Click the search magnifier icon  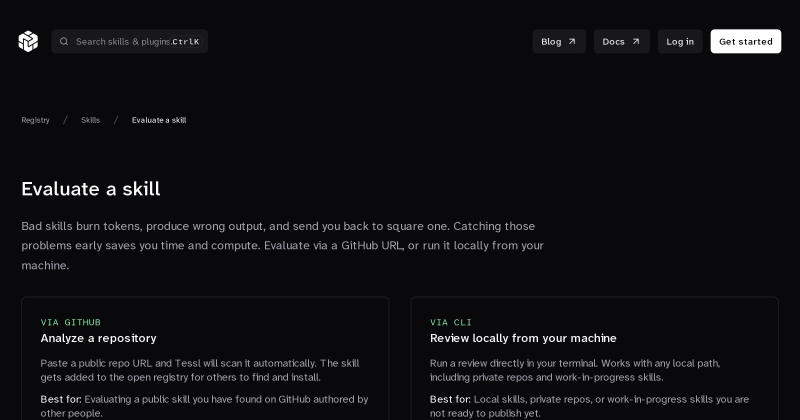pyautogui.click(x=64, y=41)
